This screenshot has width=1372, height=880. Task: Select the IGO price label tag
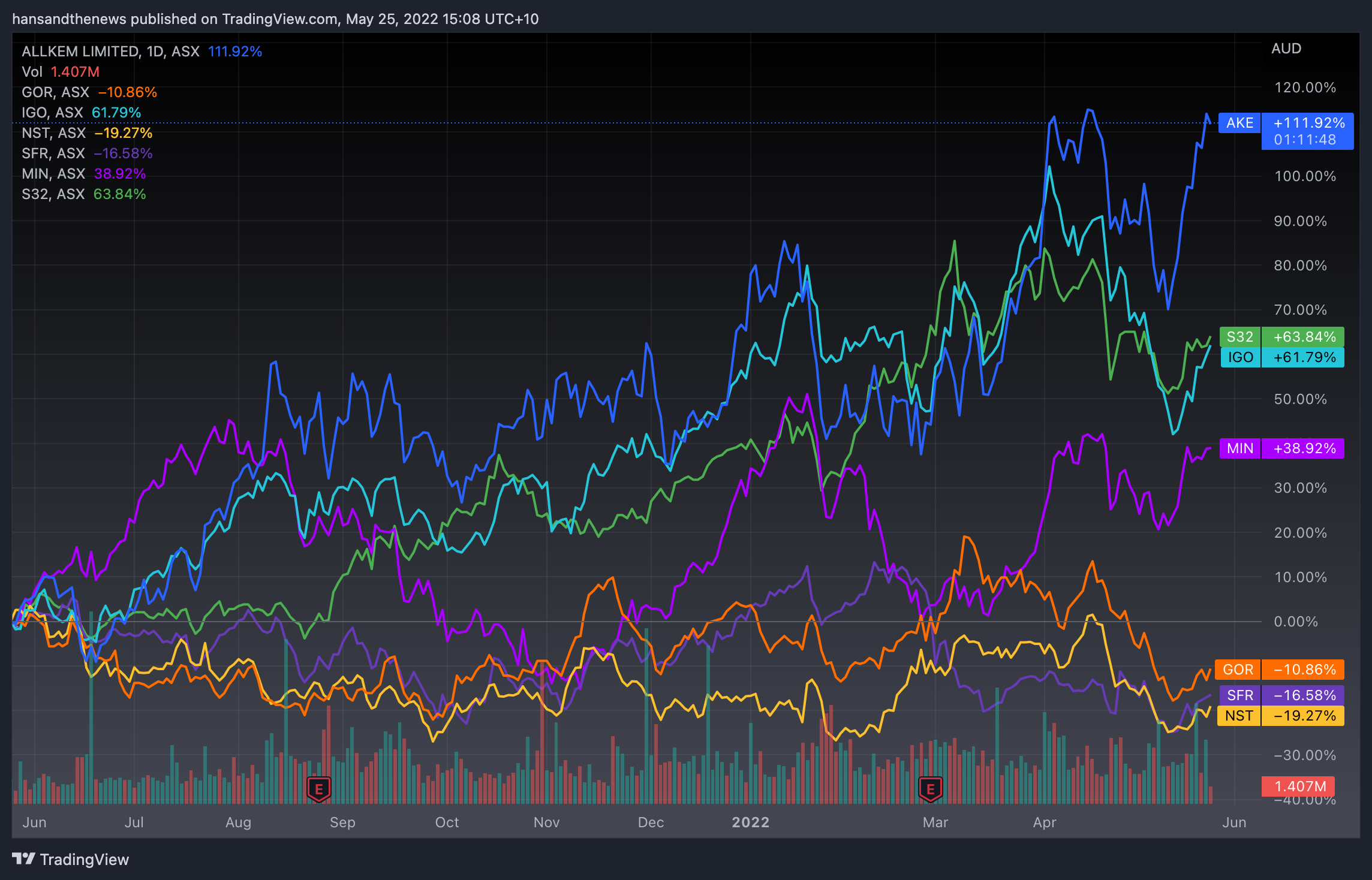[x=1240, y=357]
